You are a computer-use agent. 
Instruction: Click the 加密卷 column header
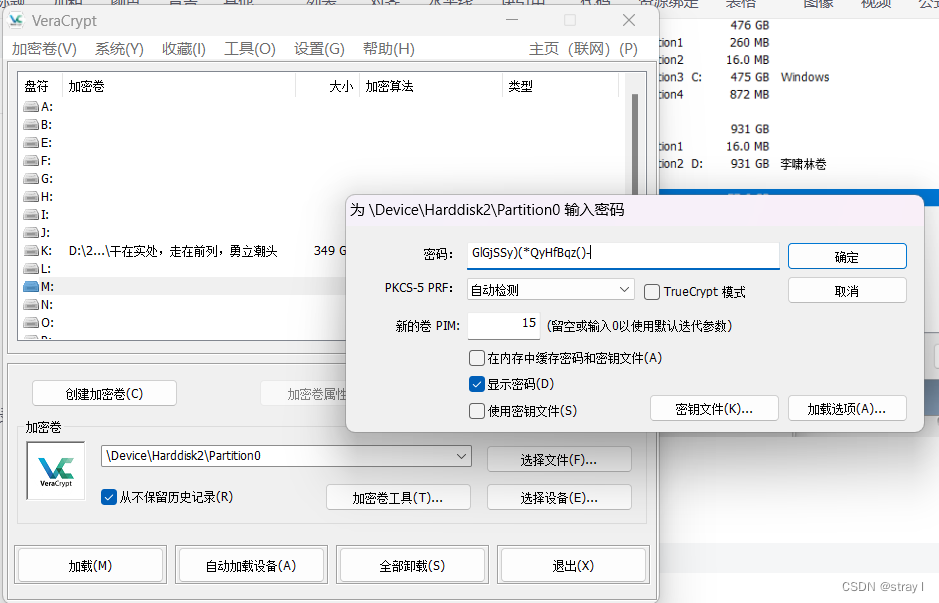pyautogui.click(x=178, y=86)
